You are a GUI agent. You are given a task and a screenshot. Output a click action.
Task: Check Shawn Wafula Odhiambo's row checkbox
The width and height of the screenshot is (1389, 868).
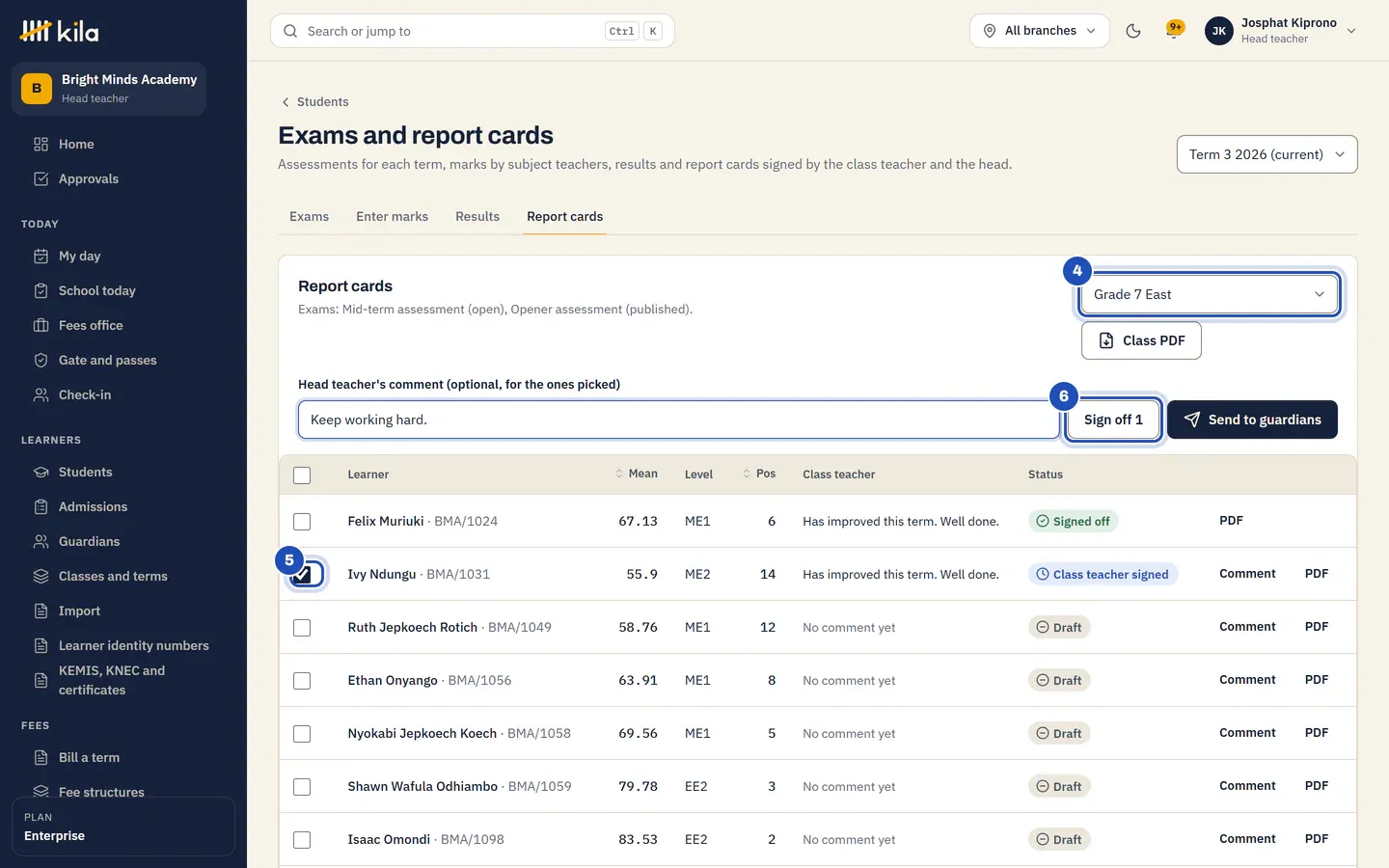(302, 787)
